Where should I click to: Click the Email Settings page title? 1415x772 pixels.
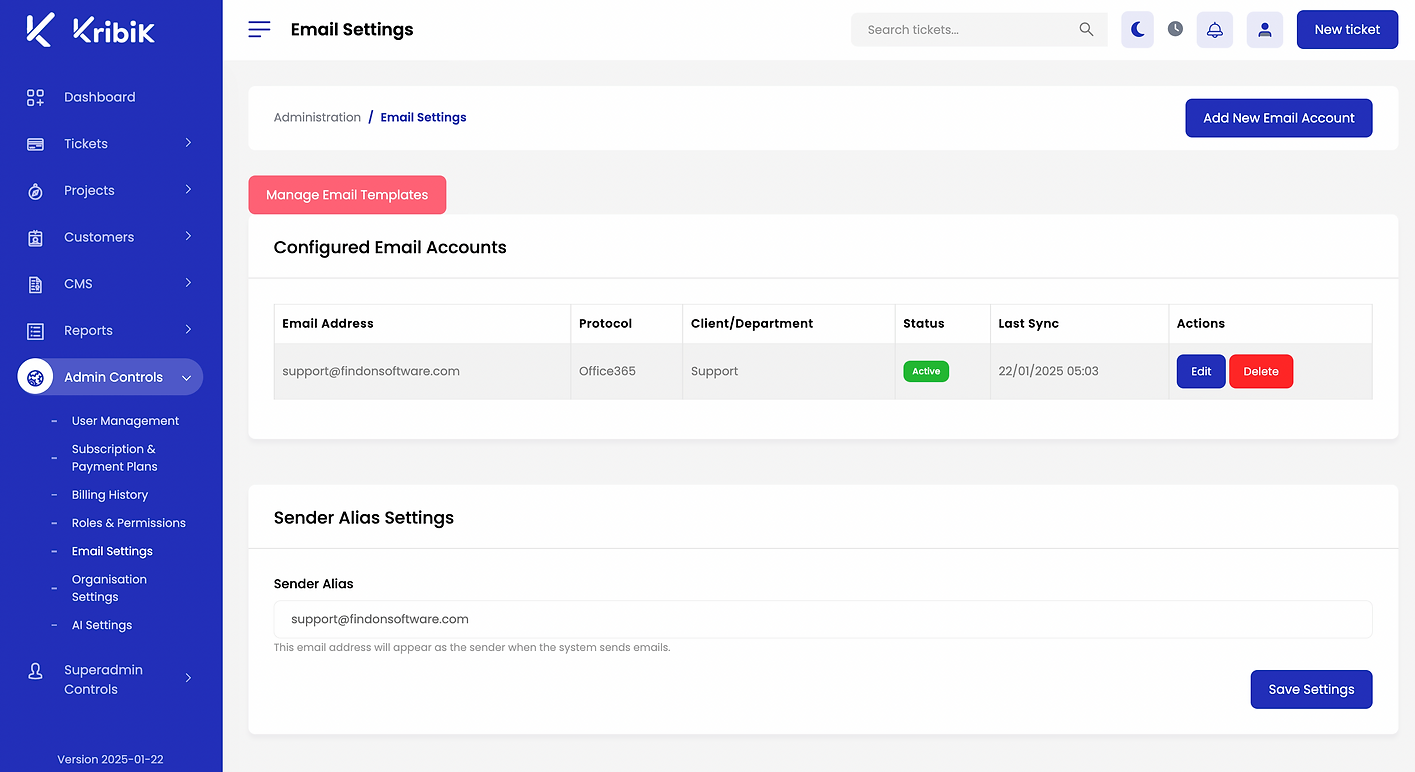[352, 30]
